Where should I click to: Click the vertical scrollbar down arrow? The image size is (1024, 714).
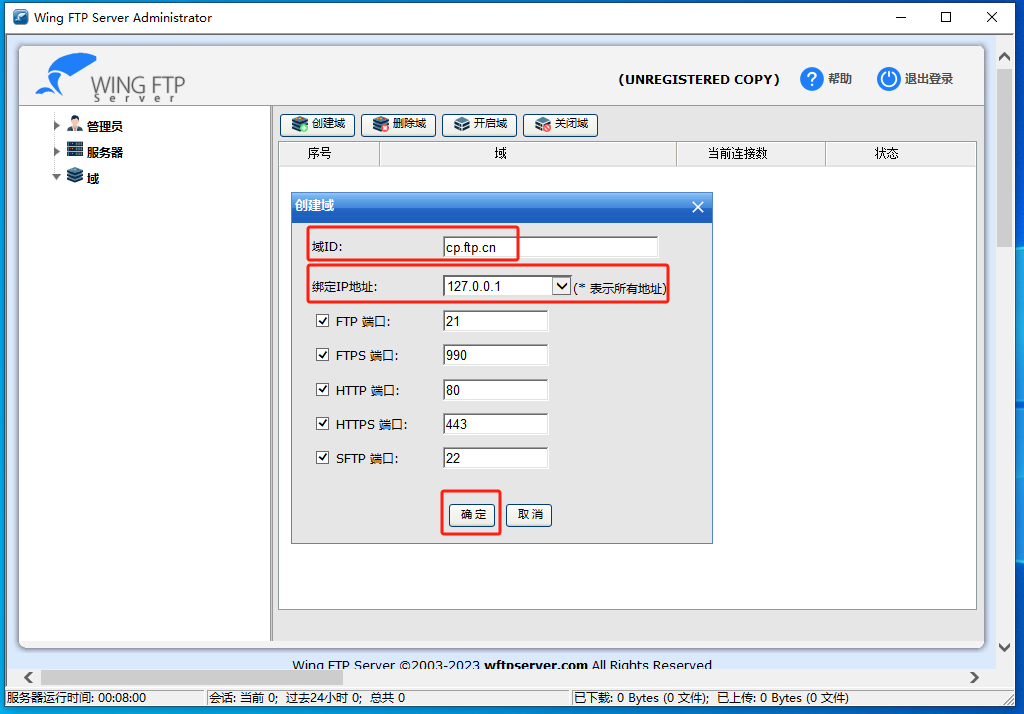1004,647
